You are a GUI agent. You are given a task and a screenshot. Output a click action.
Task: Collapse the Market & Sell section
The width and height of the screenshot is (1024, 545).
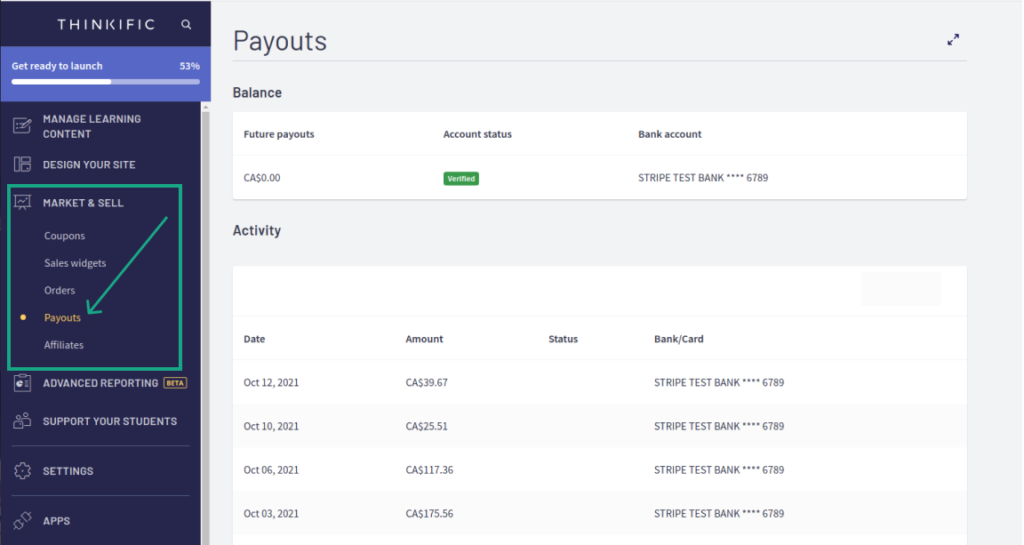[x=83, y=203]
